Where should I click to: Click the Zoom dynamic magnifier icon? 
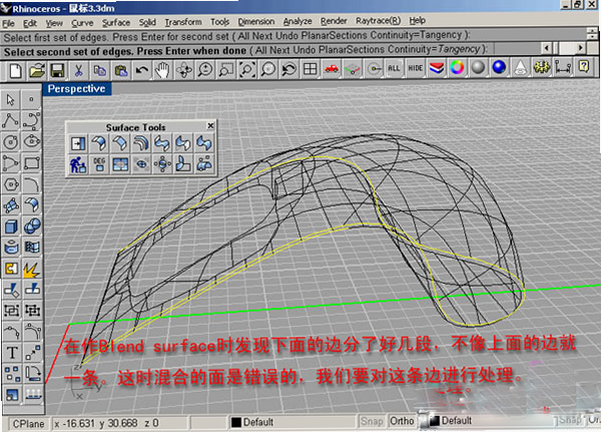tap(205, 70)
